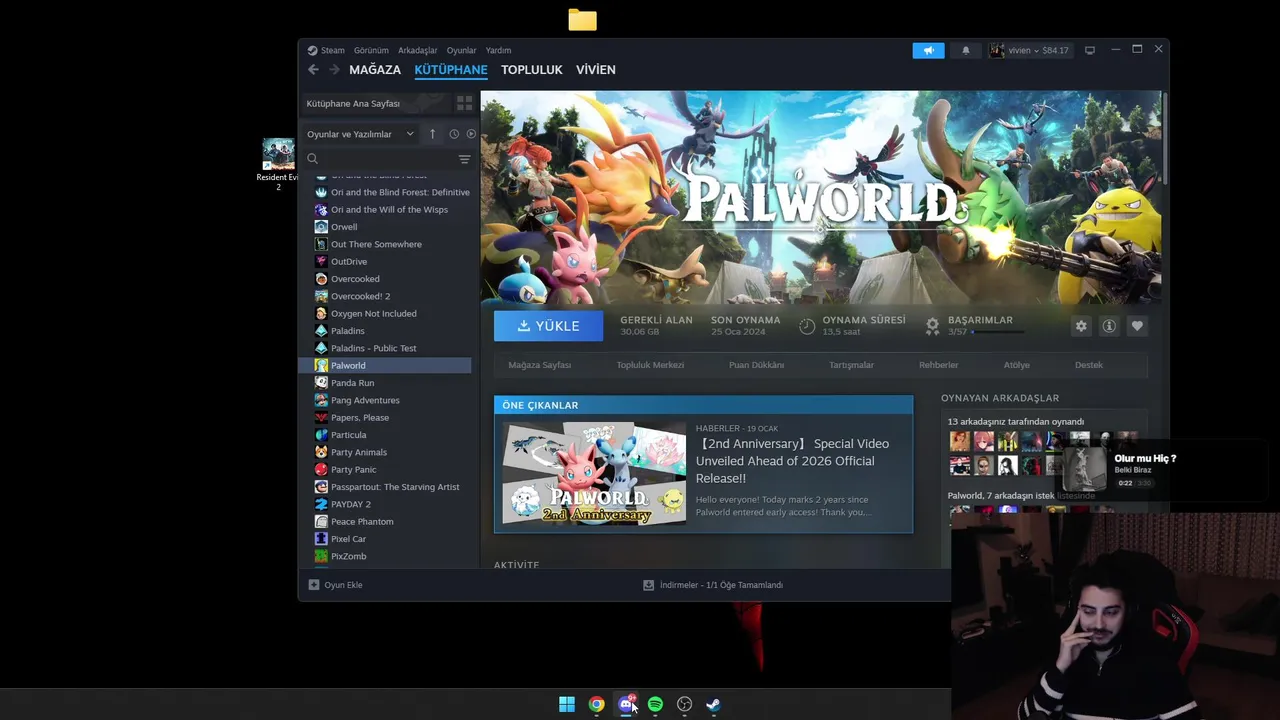Click the library search magnifier icon
Viewport: 1280px width, 720px height.
pos(312,159)
